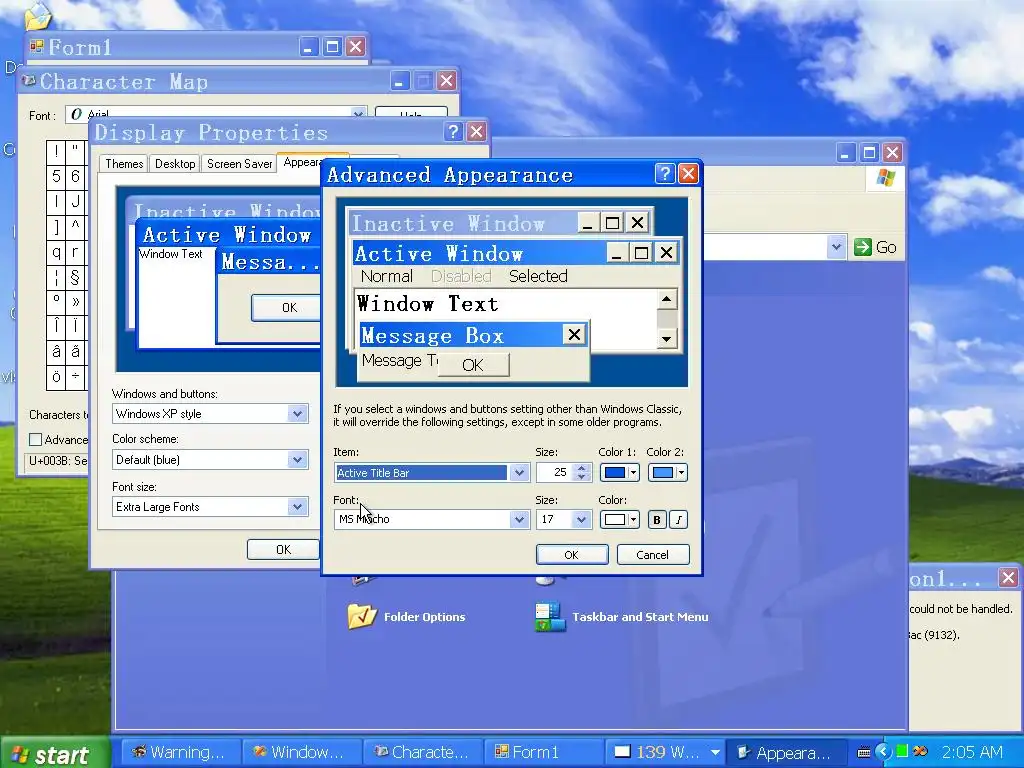Click Cancel in Advanced Appearance dialog
The width and height of the screenshot is (1024, 768).
pyautogui.click(x=652, y=554)
